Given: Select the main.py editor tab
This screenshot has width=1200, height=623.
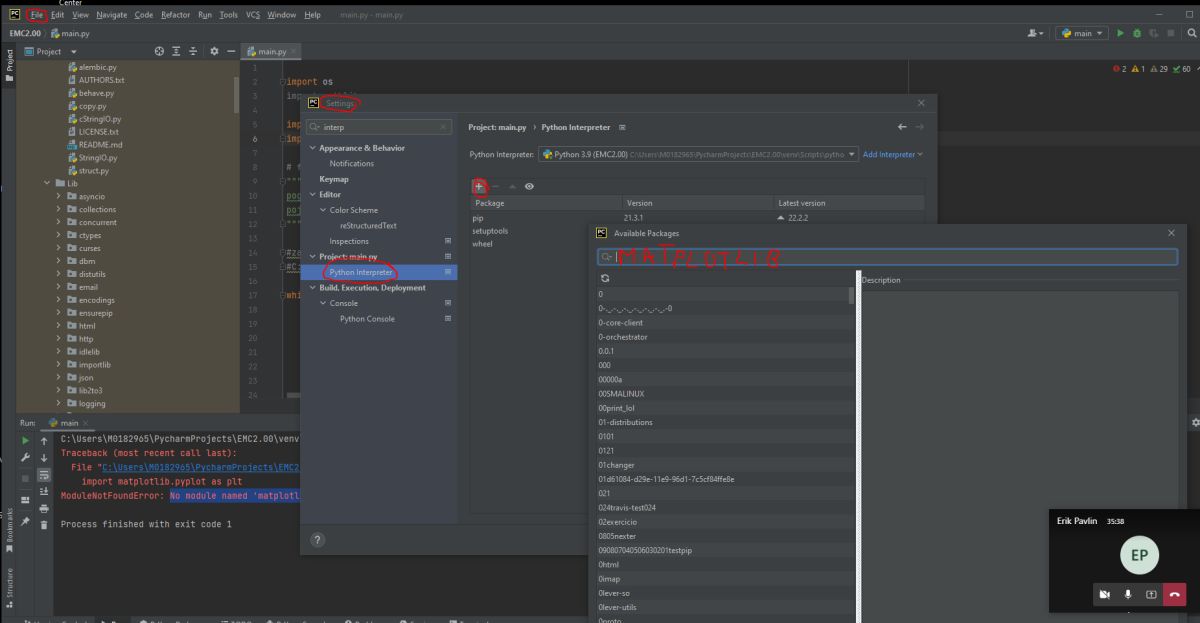Looking at the screenshot, I should [x=269, y=51].
